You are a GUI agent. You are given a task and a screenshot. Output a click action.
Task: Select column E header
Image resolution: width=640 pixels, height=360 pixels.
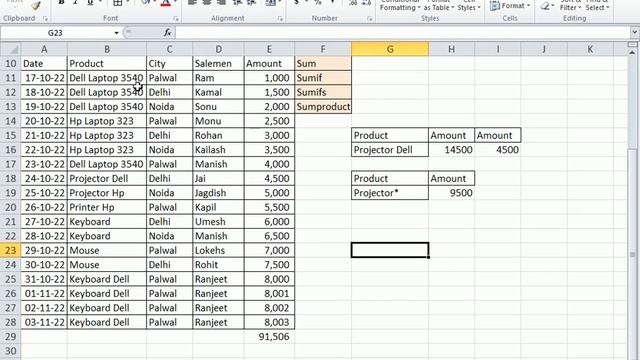click(x=269, y=49)
